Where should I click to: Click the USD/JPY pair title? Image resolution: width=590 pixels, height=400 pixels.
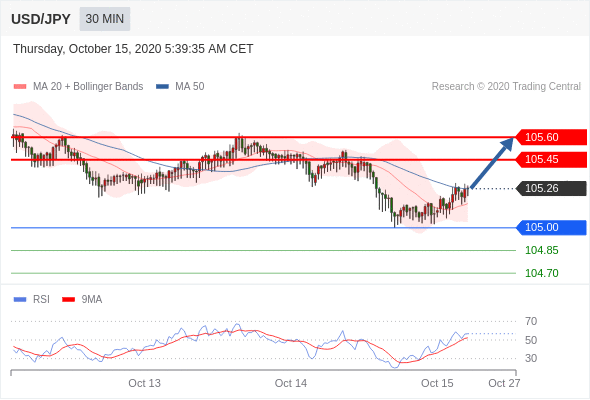41,19
